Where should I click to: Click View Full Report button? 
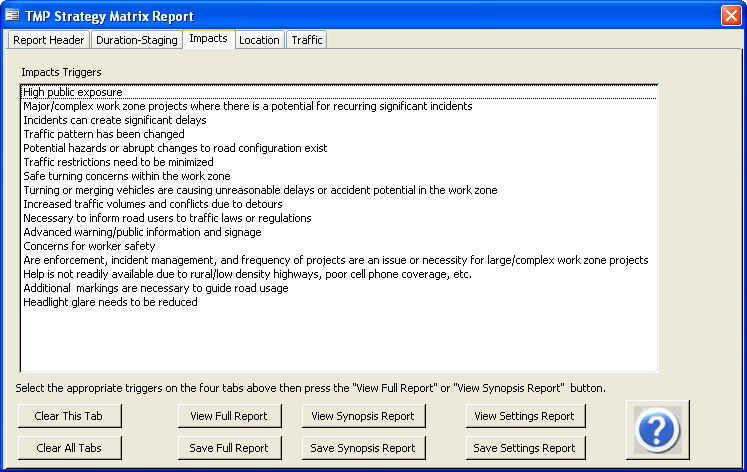pyautogui.click(x=229, y=416)
